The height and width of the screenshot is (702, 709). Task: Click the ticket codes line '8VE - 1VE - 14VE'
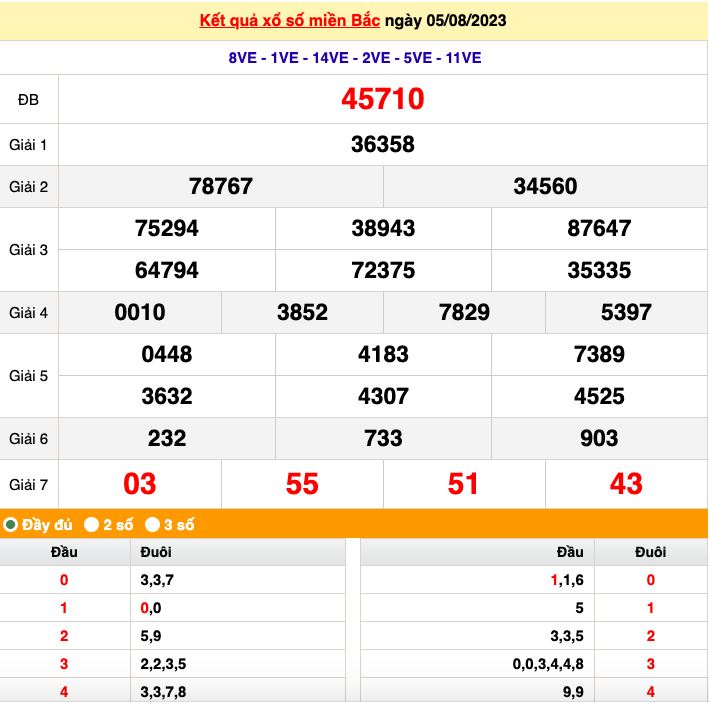(x=354, y=58)
